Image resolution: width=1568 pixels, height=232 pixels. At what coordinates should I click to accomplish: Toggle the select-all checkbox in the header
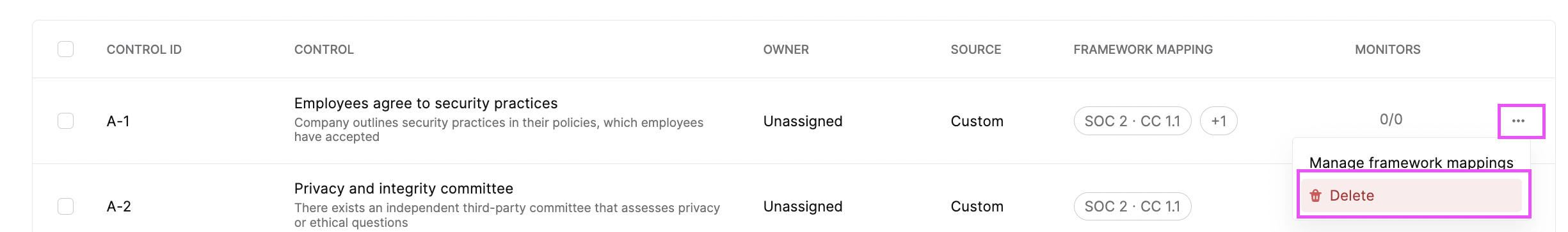coord(65,49)
